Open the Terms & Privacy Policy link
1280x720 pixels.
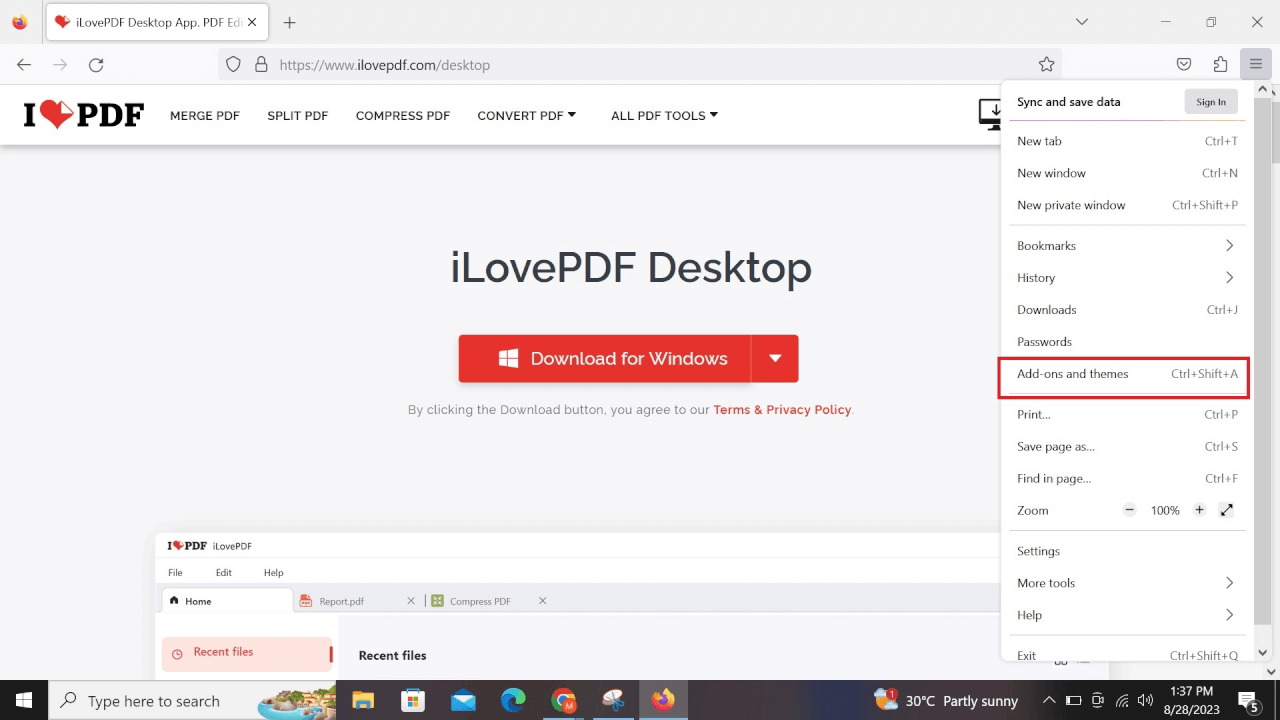[x=782, y=410]
